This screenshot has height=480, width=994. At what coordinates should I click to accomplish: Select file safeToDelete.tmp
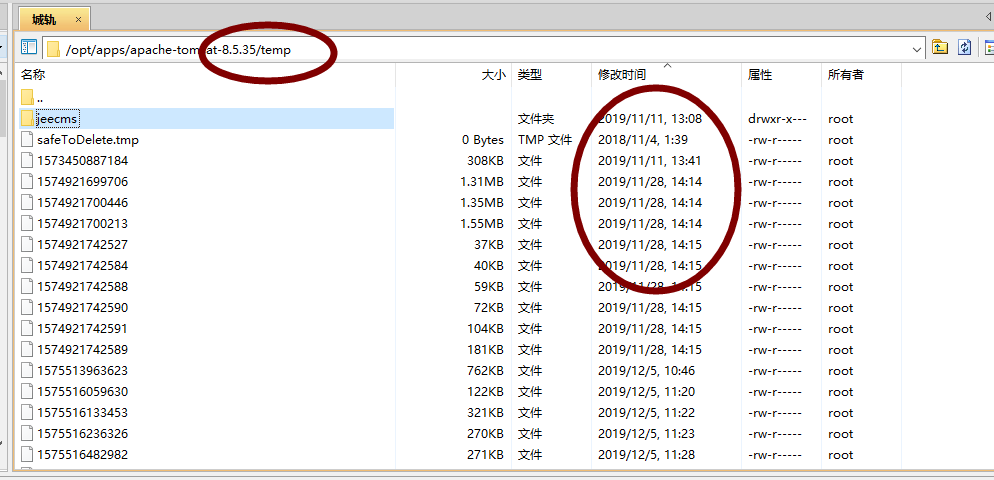pos(87,140)
